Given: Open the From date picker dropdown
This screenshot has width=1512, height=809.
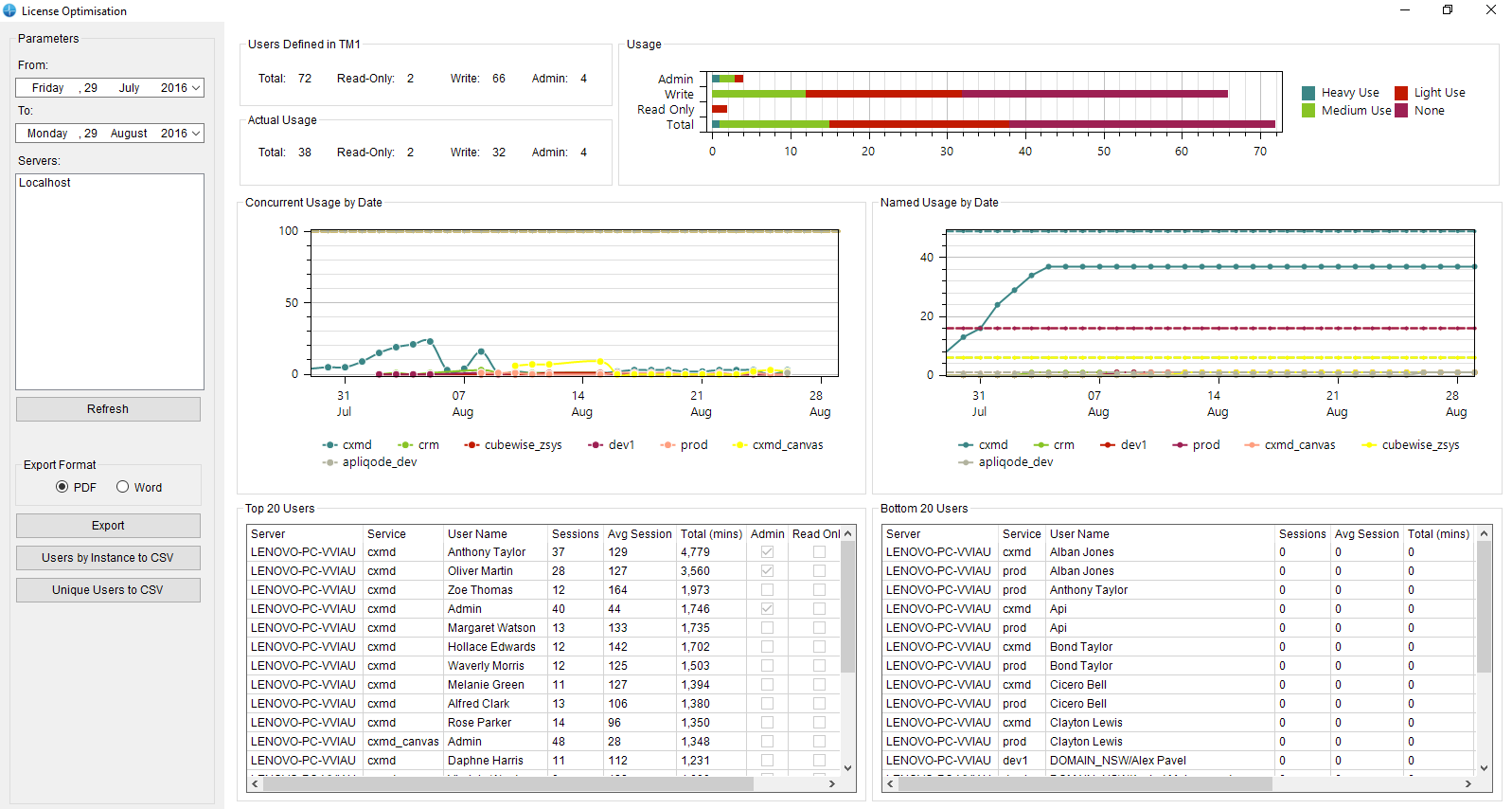Looking at the screenshot, I should point(196,88).
